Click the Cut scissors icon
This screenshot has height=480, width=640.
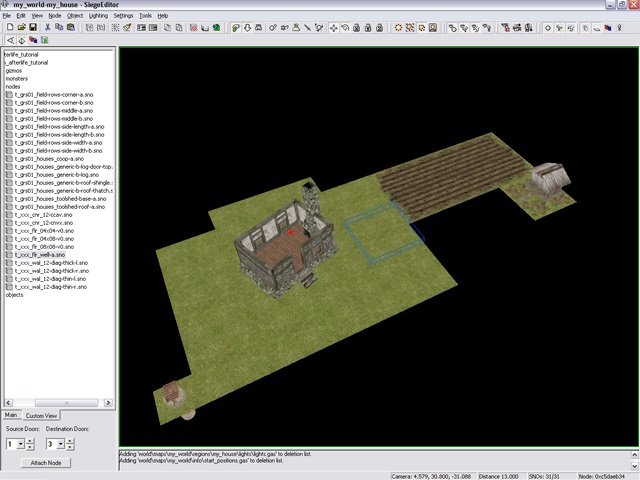(46, 27)
